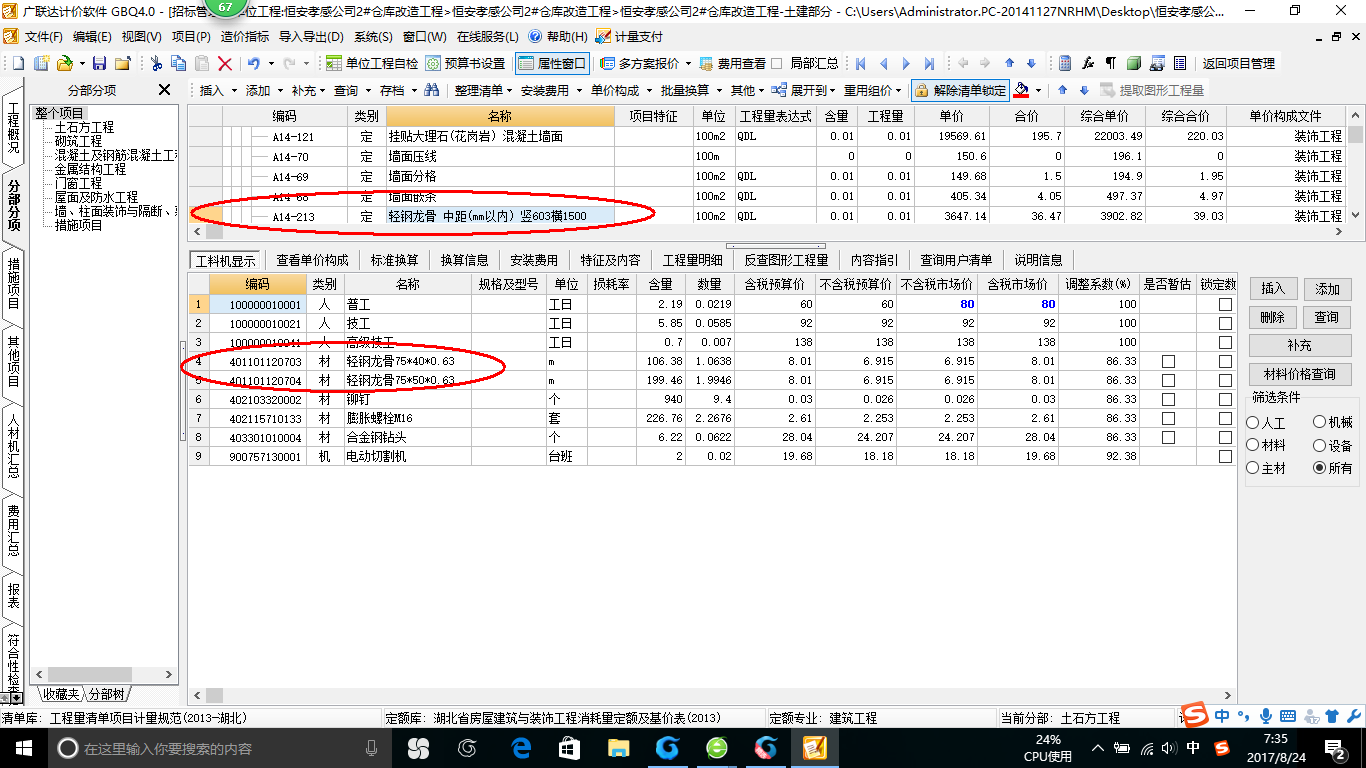Open the 补充 dropdown in toolbar
The width and height of the screenshot is (1366, 768).
point(310,90)
